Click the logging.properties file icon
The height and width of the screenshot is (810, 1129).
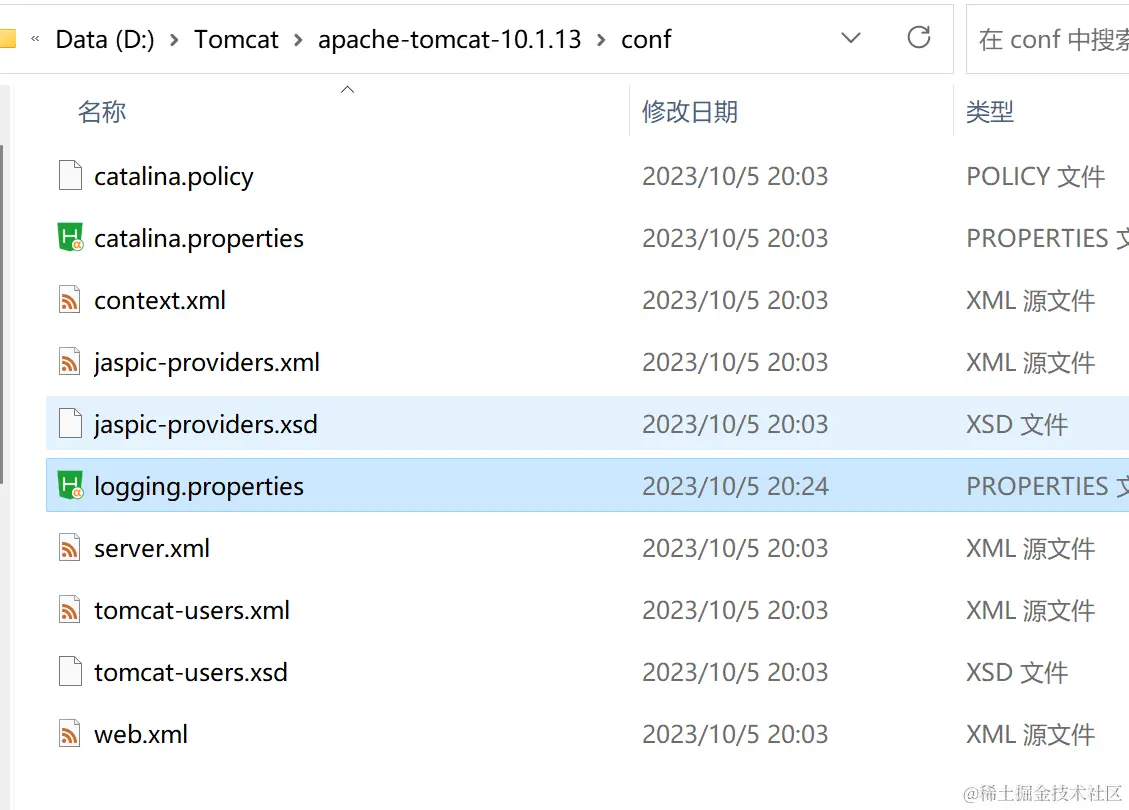pyautogui.click(x=70, y=485)
